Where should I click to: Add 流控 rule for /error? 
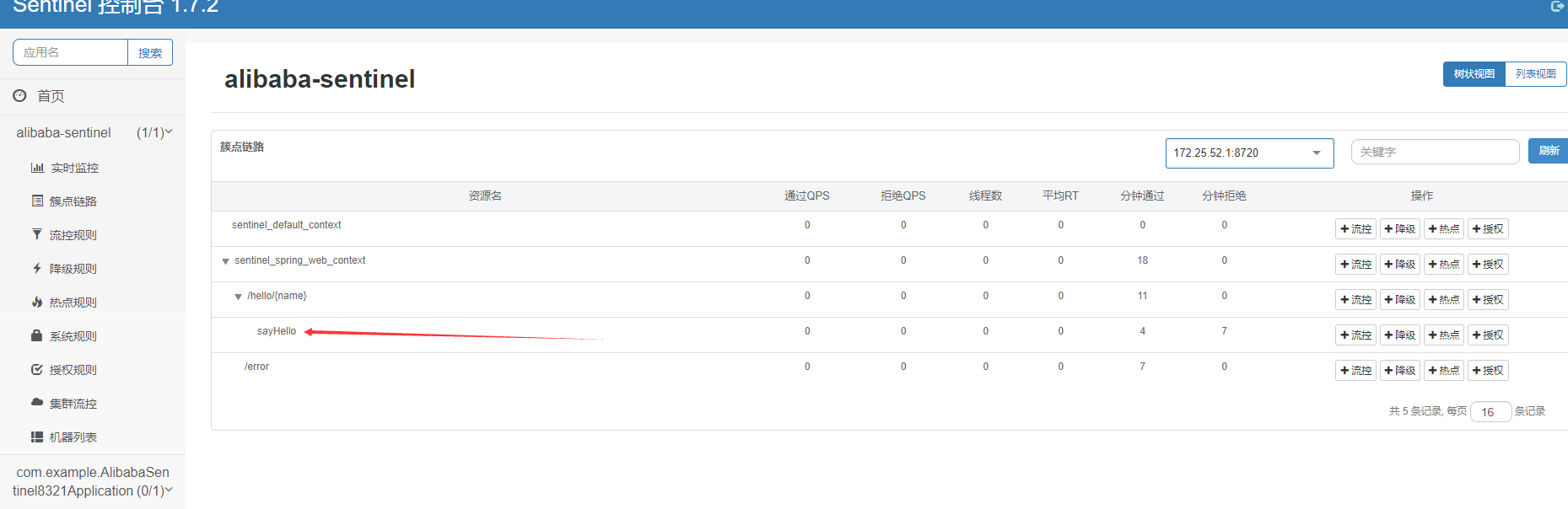pyautogui.click(x=1355, y=371)
